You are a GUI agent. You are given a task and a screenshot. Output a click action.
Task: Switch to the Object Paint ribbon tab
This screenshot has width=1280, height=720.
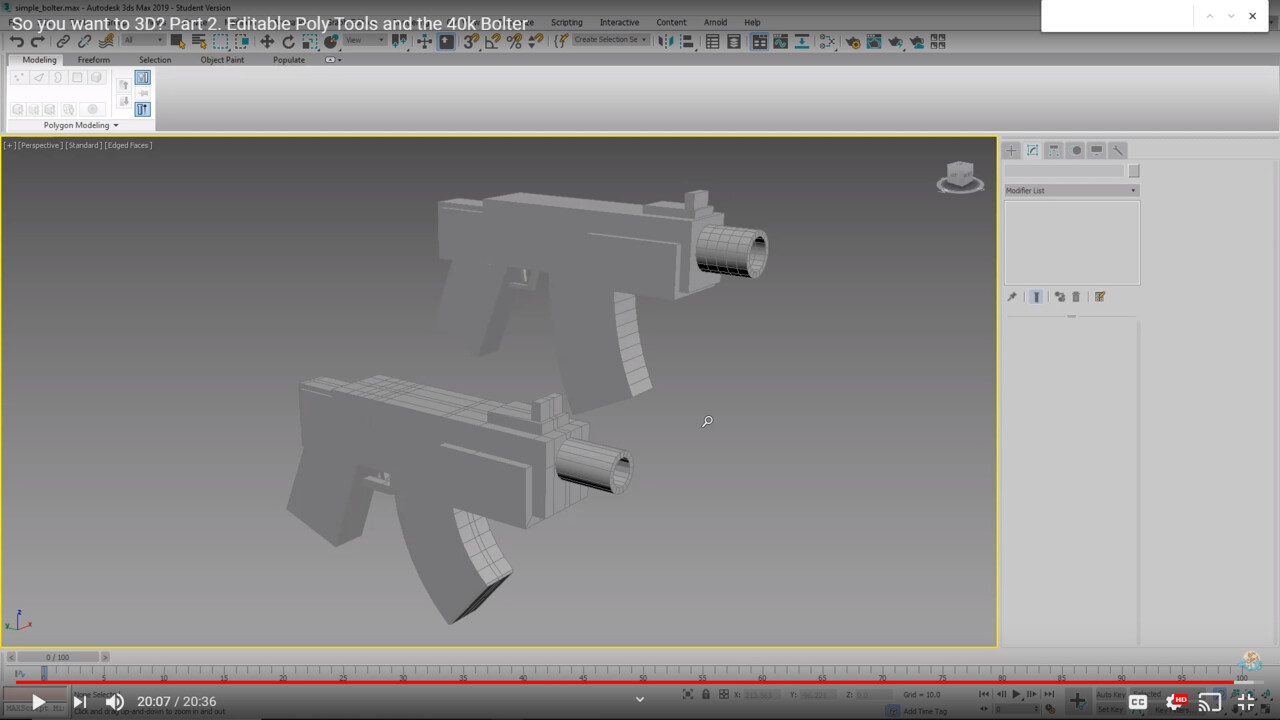(x=222, y=60)
